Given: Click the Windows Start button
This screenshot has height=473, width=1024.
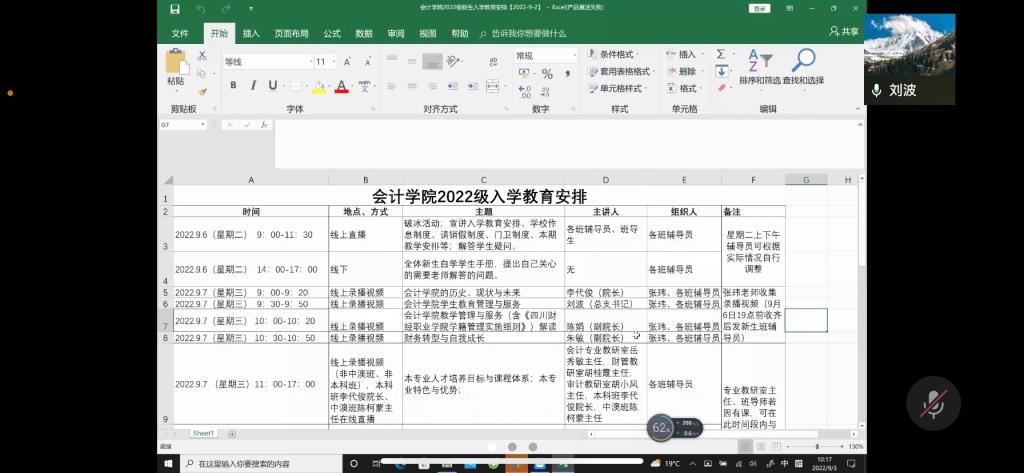Looking at the screenshot, I should coord(166,464).
